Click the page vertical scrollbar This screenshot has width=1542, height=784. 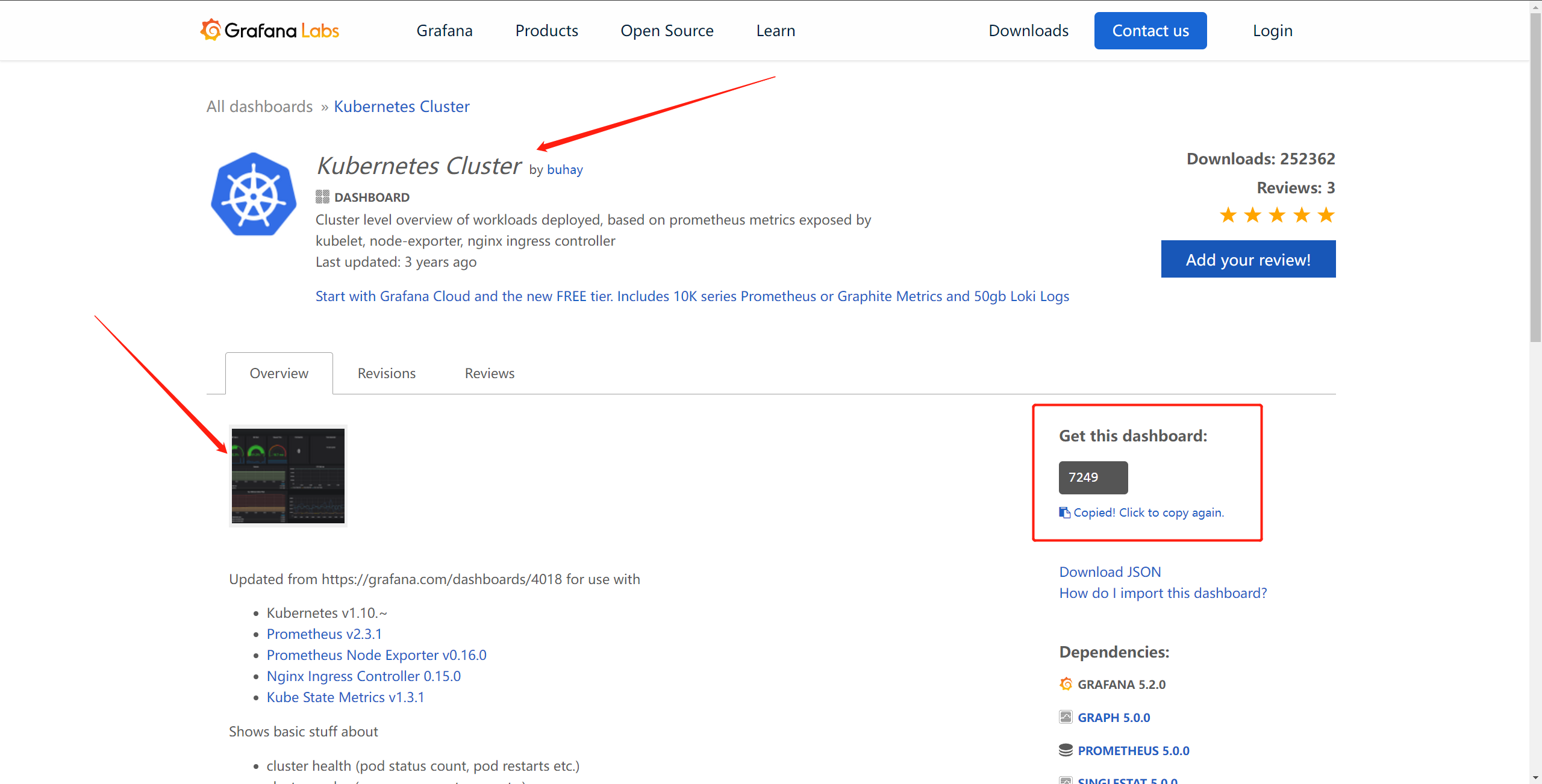[1535, 181]
